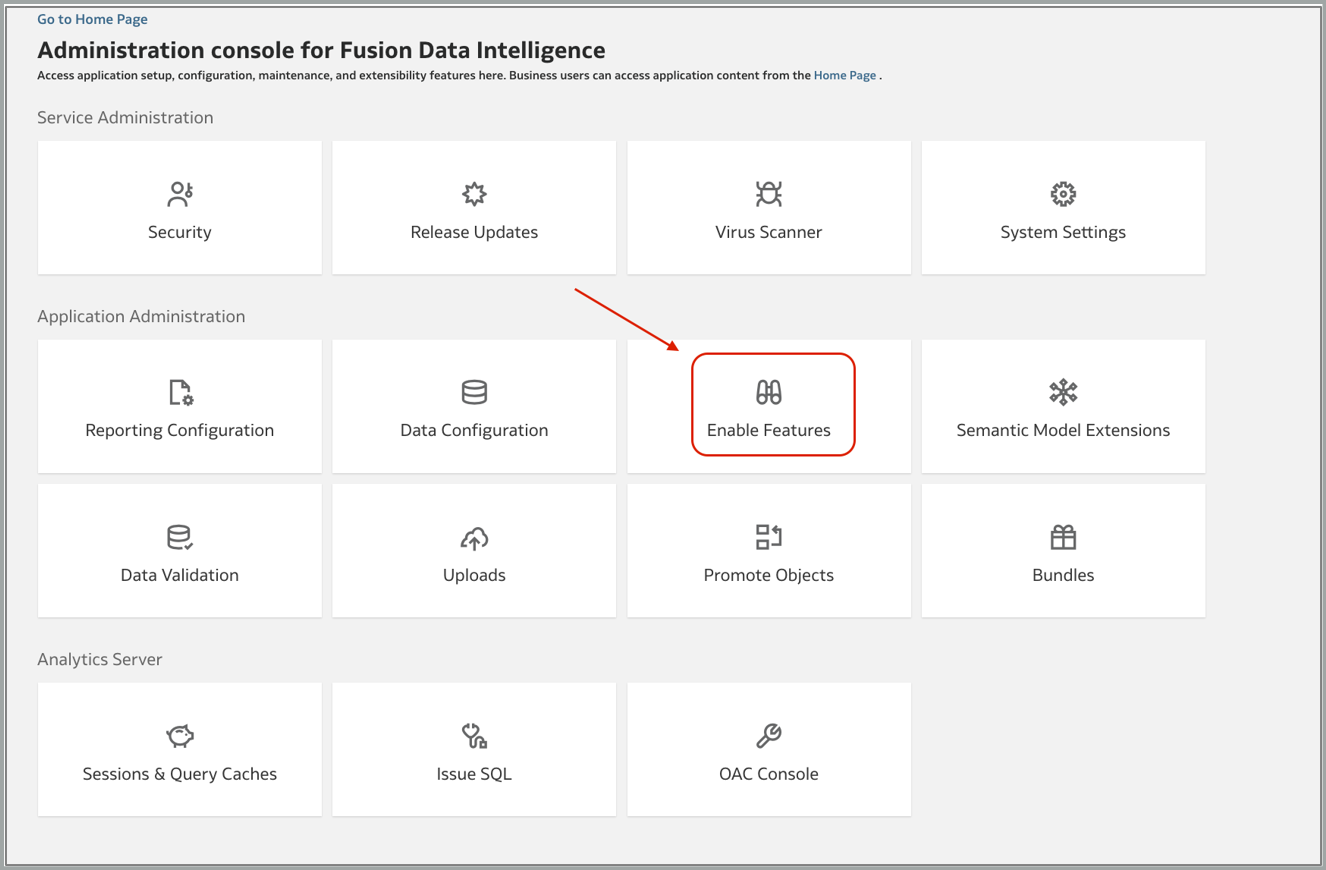This screenshot has height=870, width=1326.
Task: Click the Promote Objects icon
Action: pos(768,537)
